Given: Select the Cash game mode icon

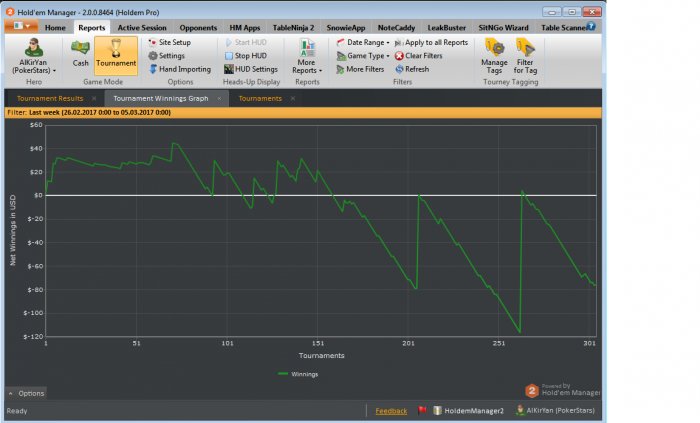Looking at the screenshot, I should (81, 54).
